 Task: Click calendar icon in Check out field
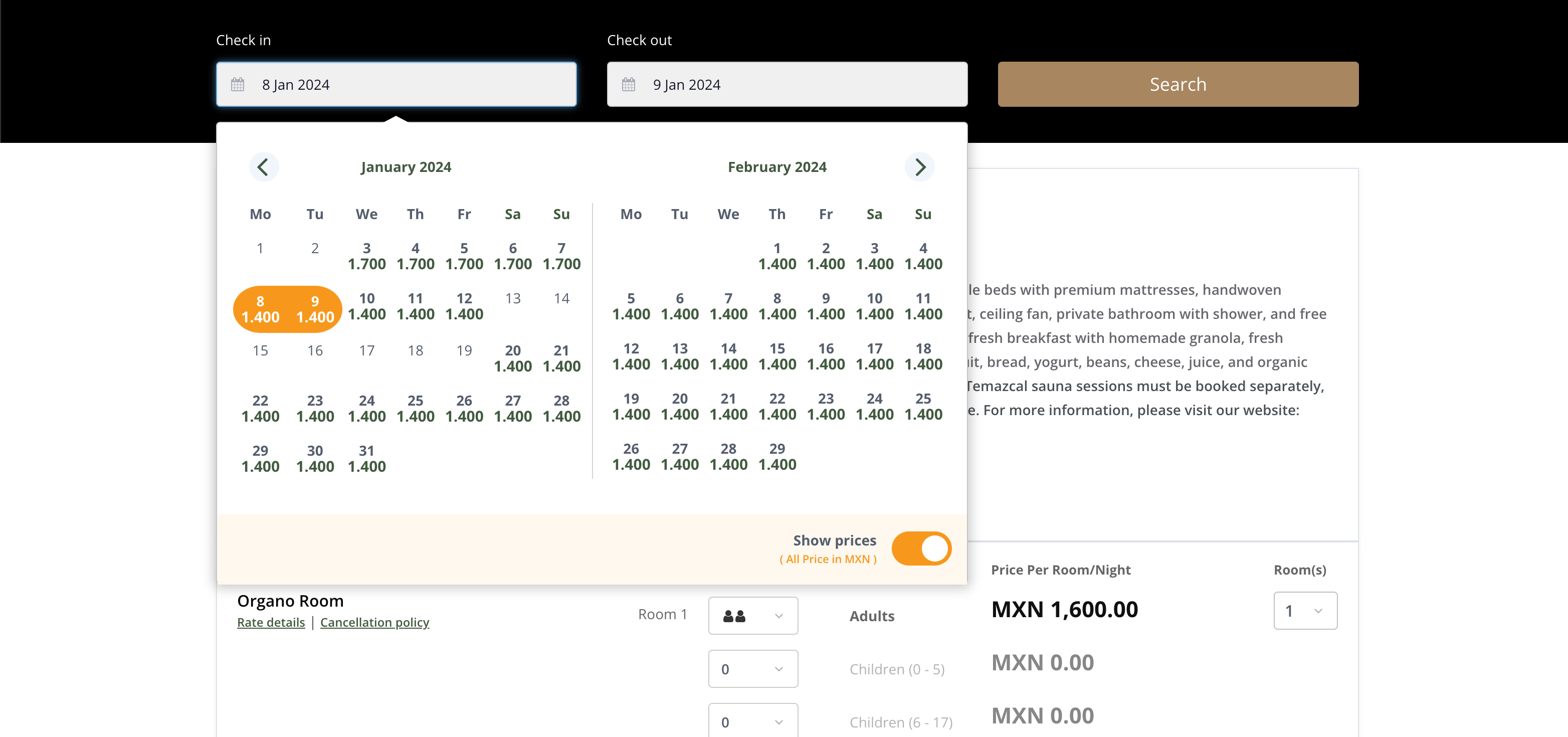[628, 85]
